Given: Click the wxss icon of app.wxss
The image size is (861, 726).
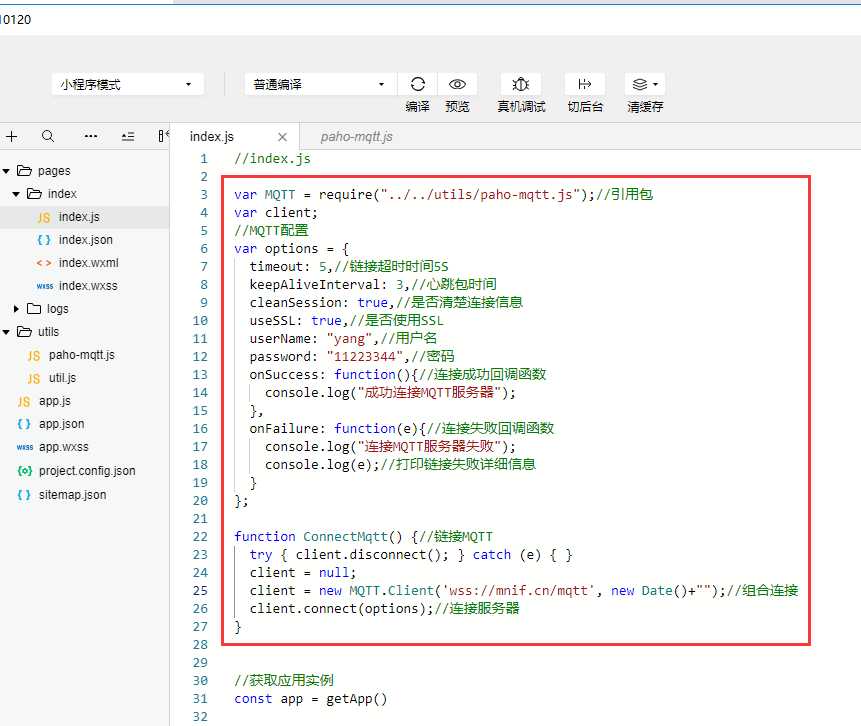Looking at the screenshot, I should (25, 448).
